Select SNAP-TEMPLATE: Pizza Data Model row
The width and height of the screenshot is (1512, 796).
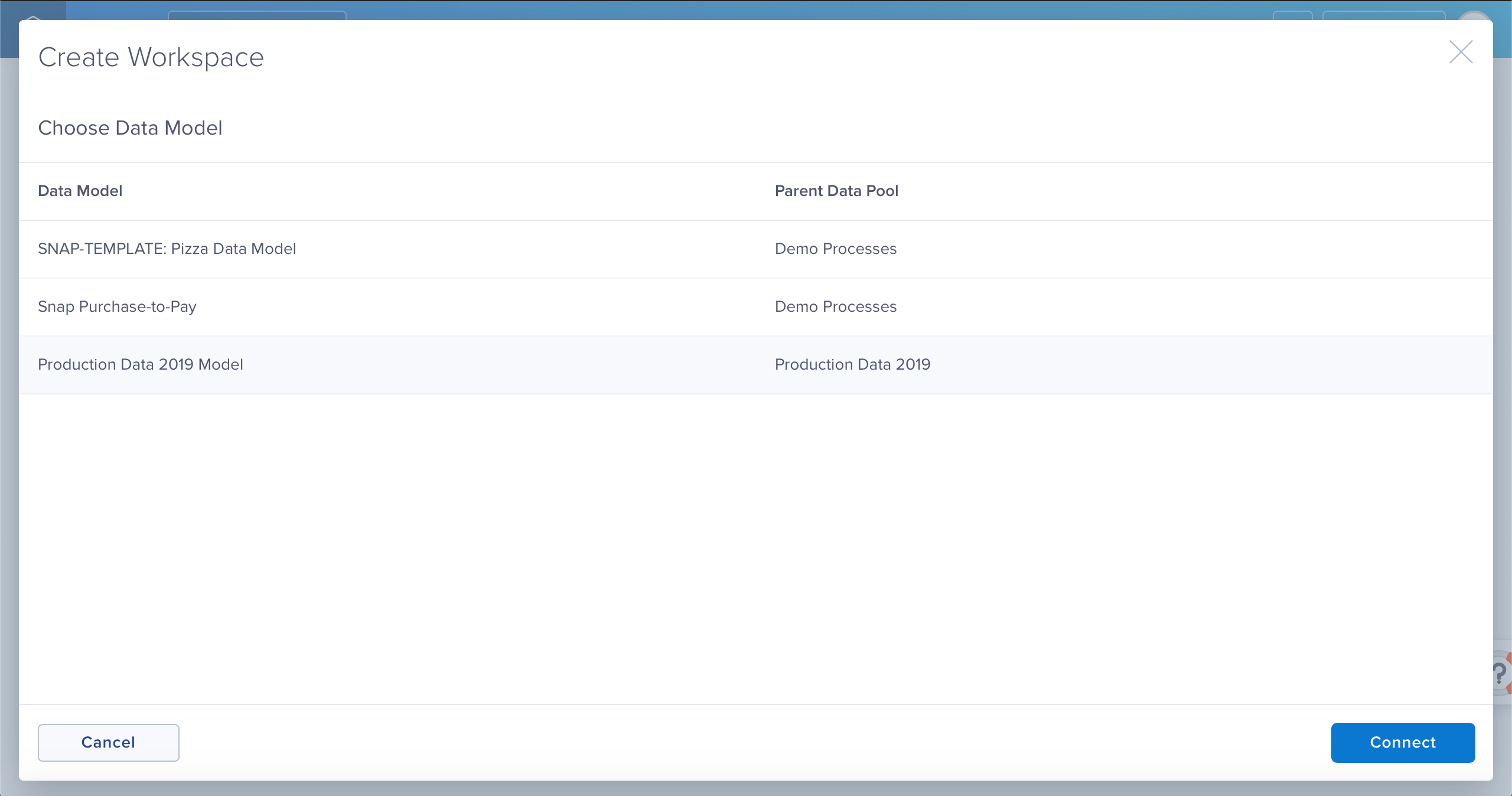[167, 249]
